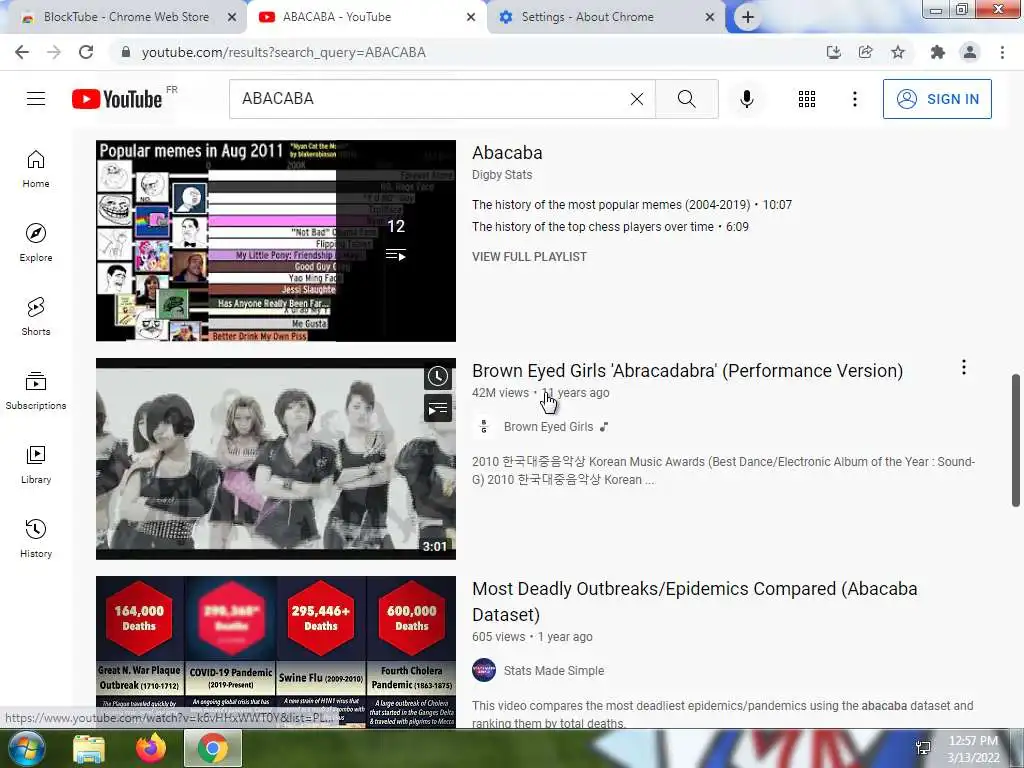The width and height of the screenshot is (1024, 768).
Task: Go back in Chrome
Action: coord(22,52)
